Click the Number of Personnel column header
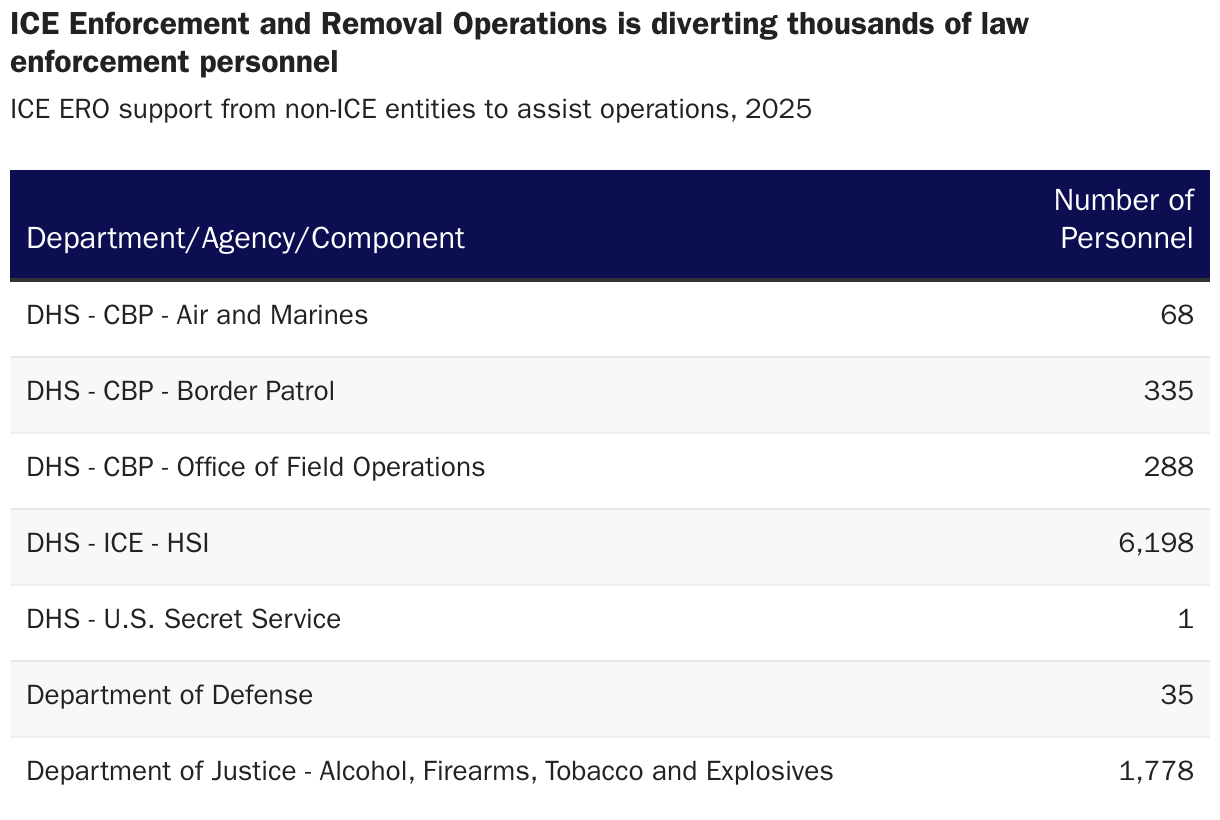 coord(1124,219)
